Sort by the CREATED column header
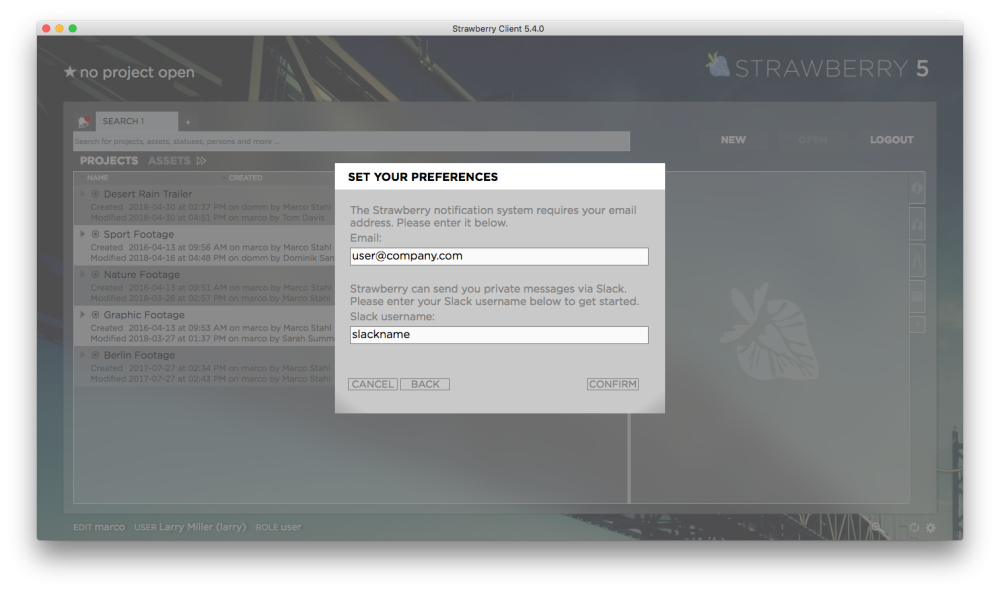 246,178
